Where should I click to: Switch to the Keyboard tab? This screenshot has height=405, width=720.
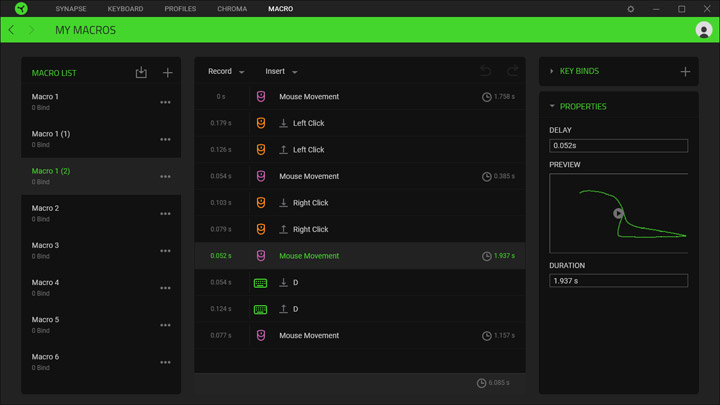(x=125, y=9)
